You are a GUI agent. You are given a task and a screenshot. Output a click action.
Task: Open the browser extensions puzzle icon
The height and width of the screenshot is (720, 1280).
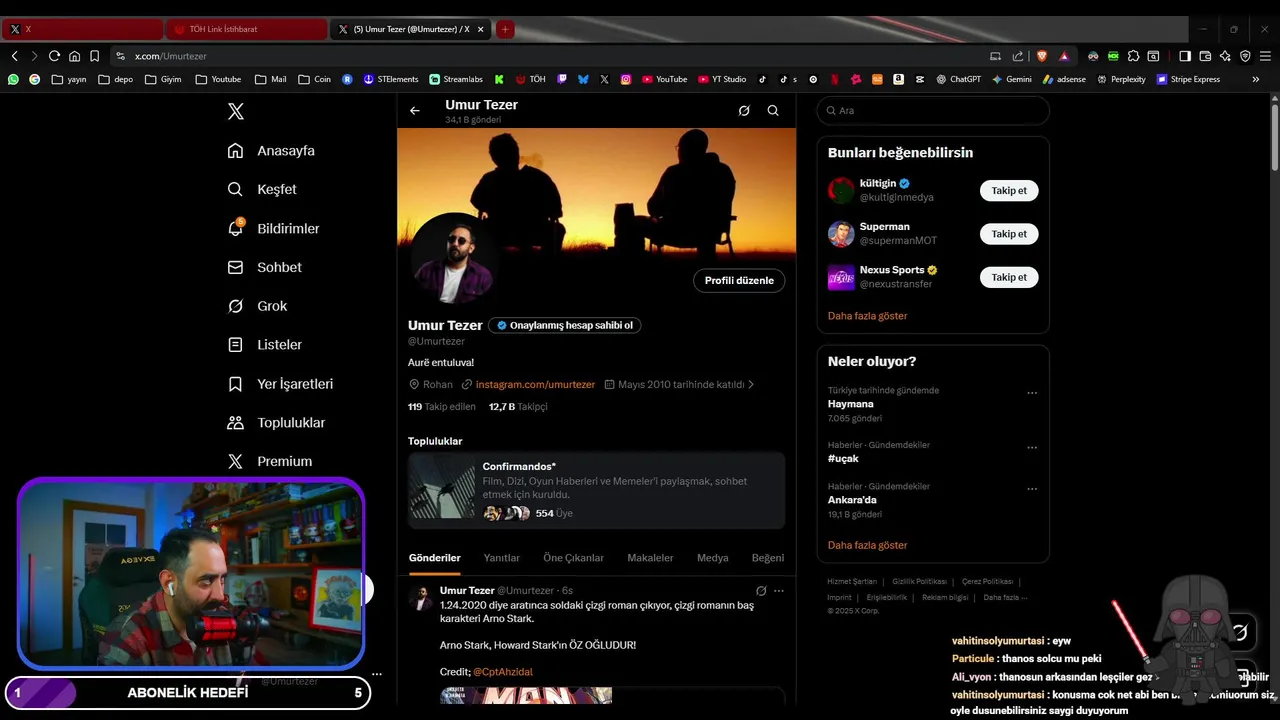(x=1133, y=56)
